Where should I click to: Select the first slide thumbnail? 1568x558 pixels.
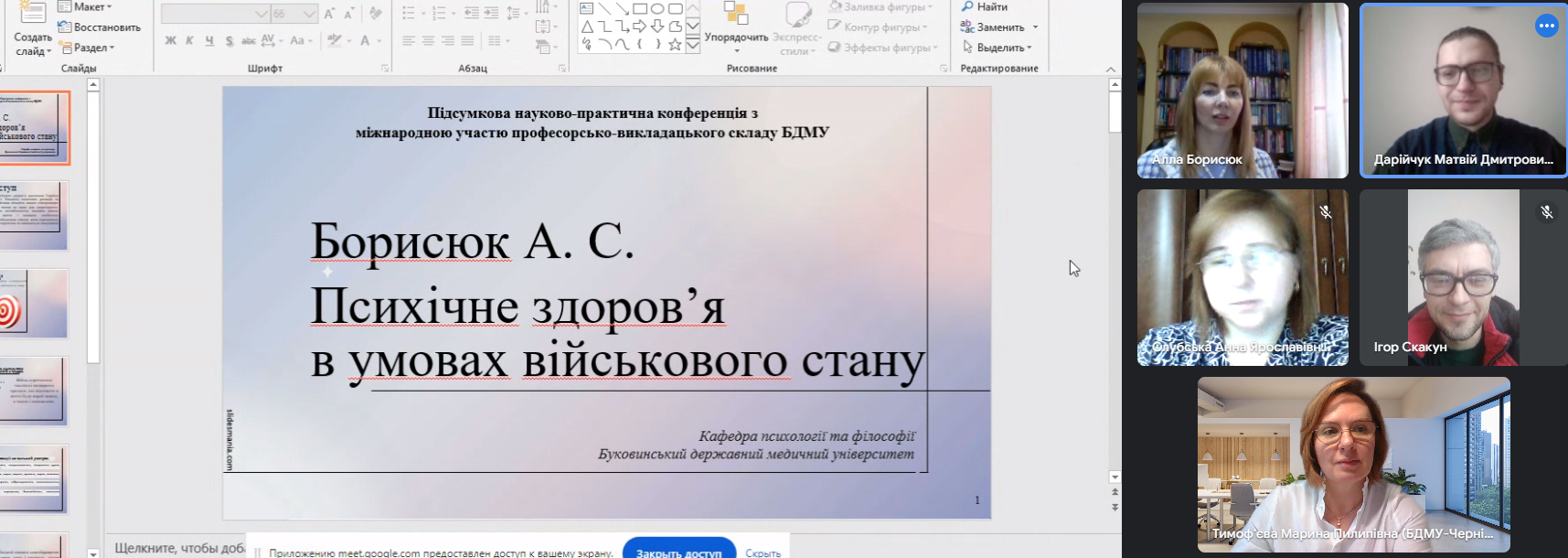[x=35, y=128]
